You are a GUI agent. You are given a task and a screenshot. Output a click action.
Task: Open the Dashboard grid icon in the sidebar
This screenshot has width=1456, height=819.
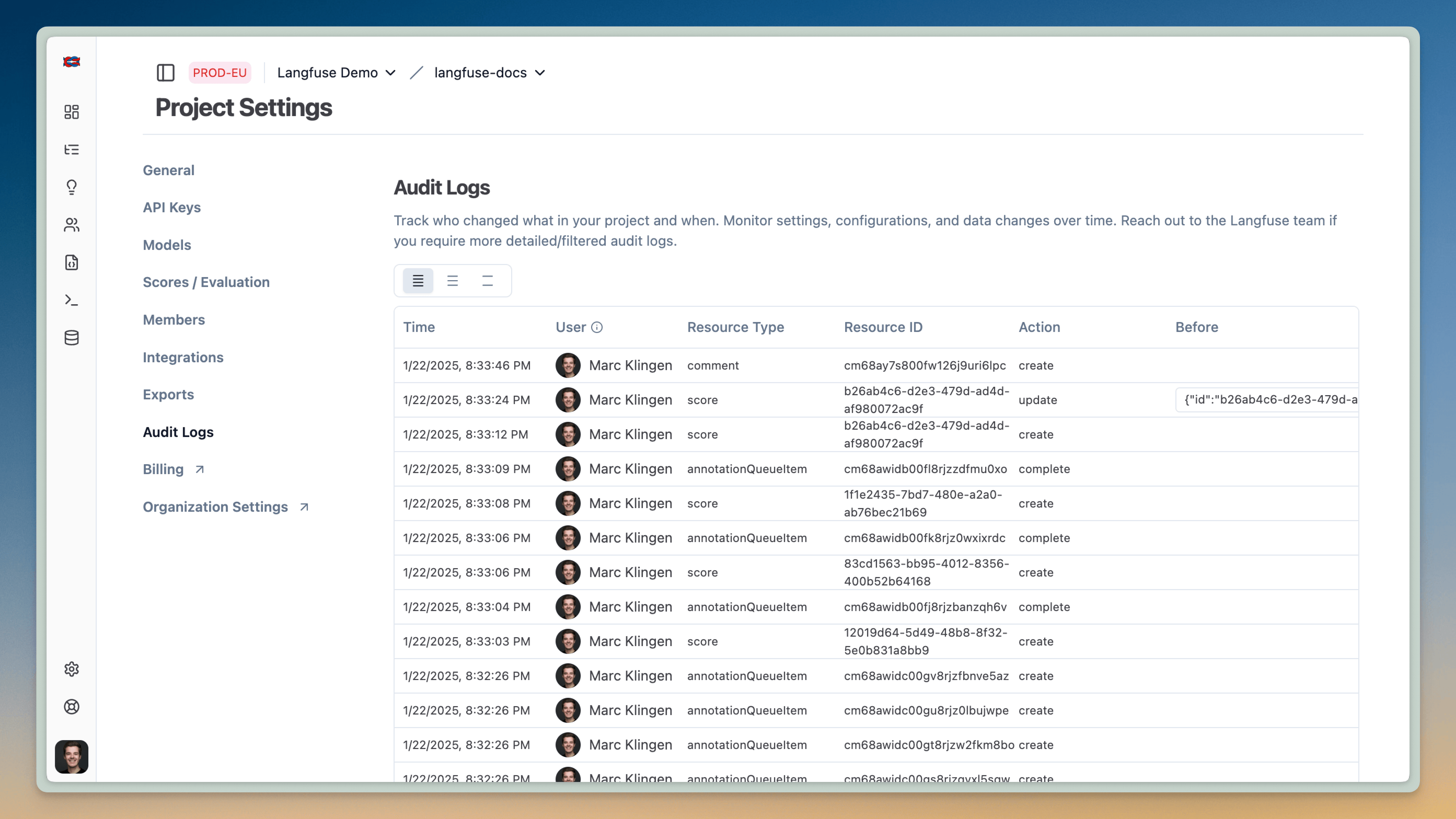pos(71,112)
